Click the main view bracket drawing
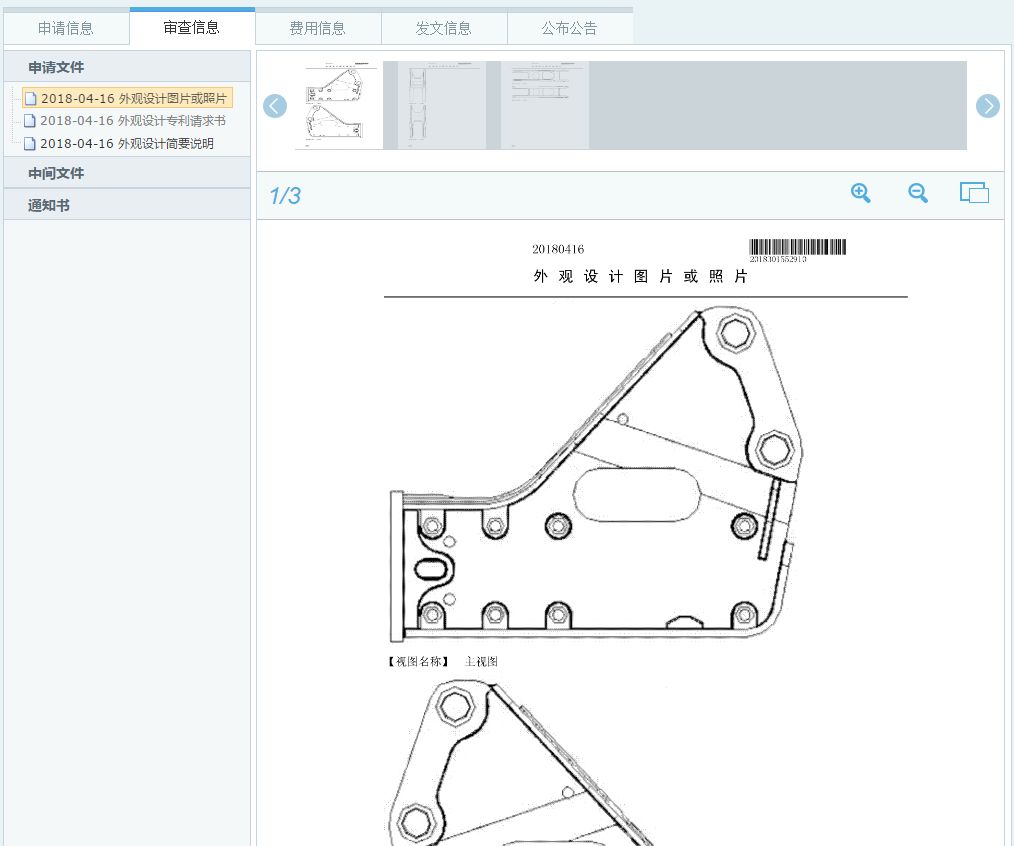The height and width of the screenshot is (846, 1014). [x=595, y=474]
